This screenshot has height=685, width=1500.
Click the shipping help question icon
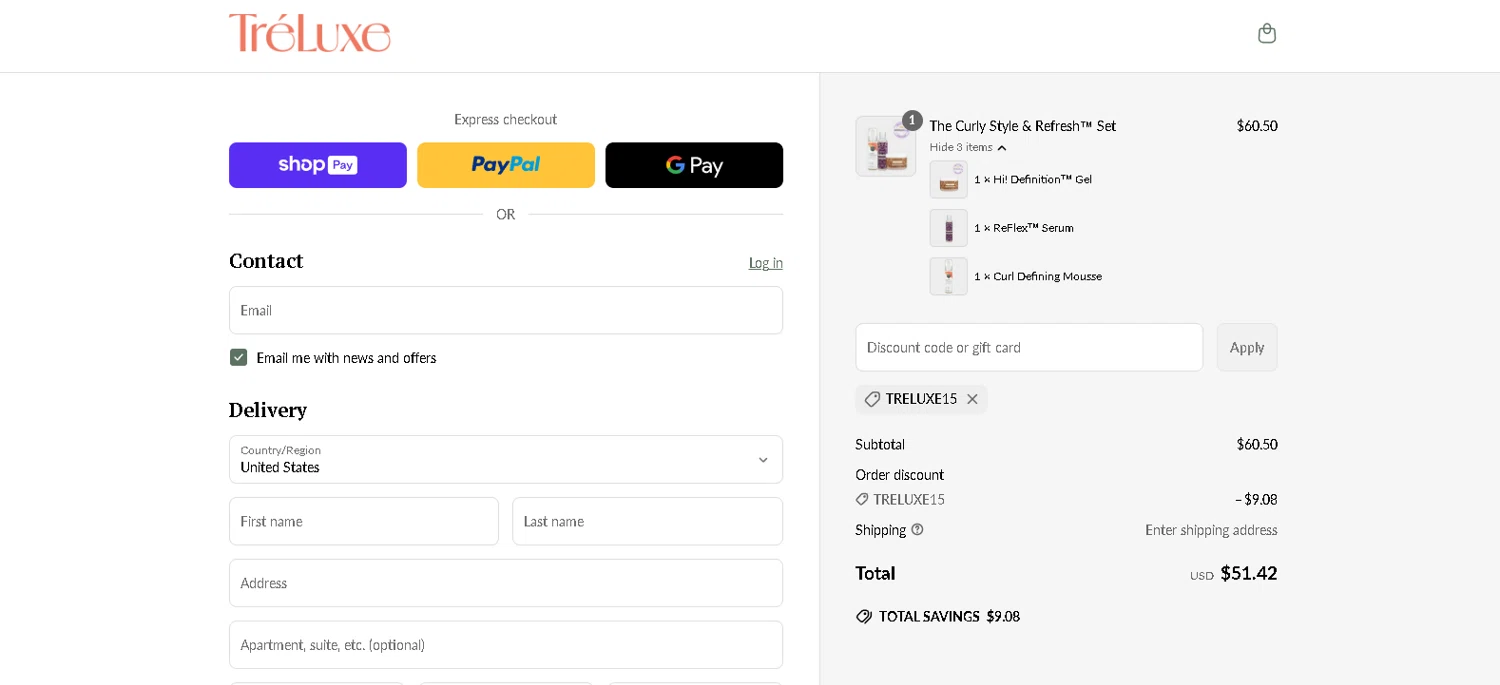pos(917,529)
